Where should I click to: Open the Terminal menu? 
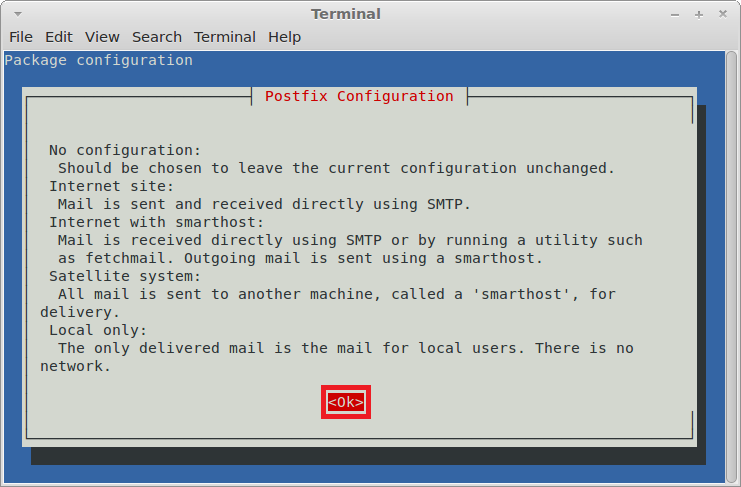pyautogui.click(x=225, y=37)
